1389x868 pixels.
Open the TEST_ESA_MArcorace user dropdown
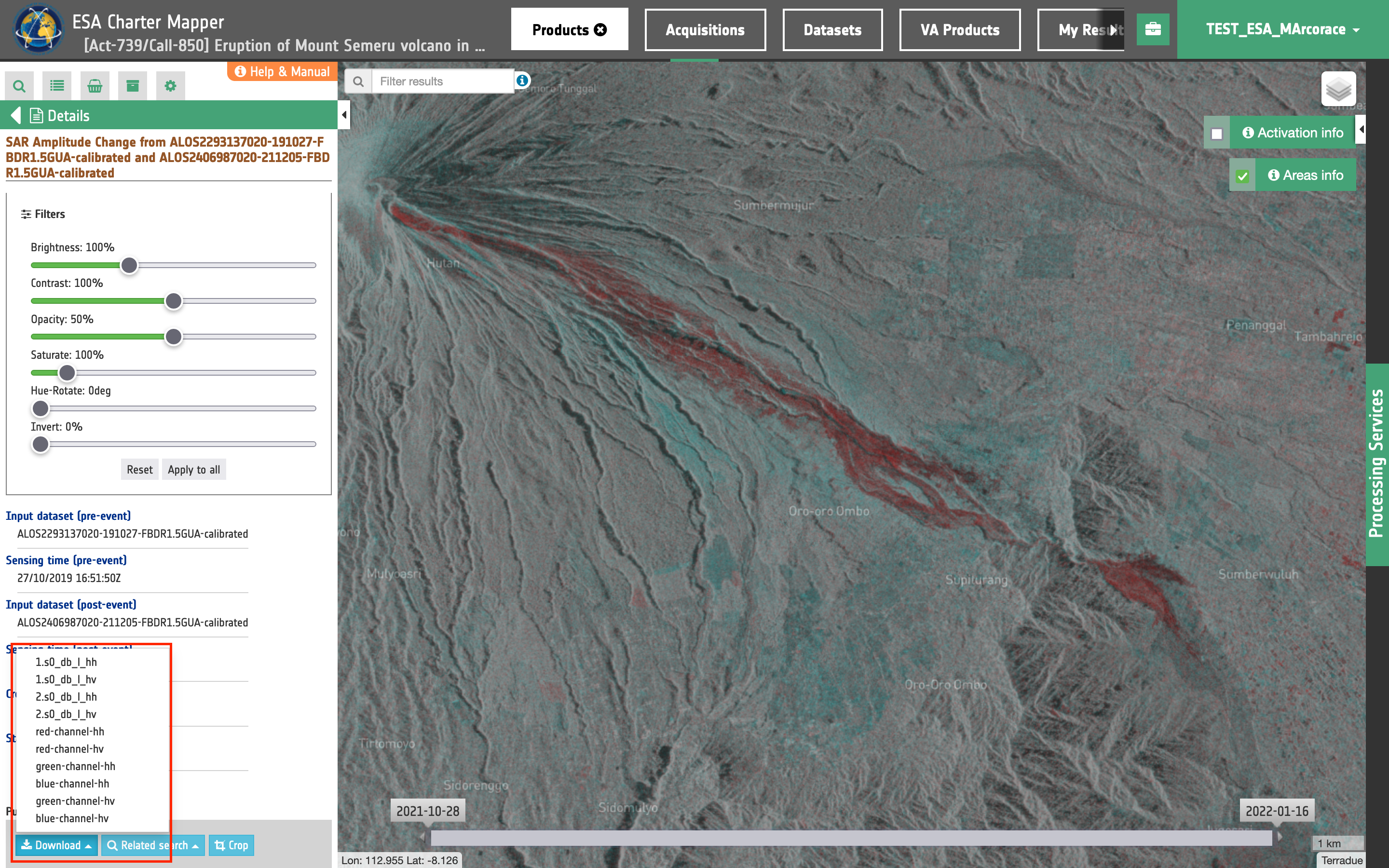click(x=1283, y=29)
